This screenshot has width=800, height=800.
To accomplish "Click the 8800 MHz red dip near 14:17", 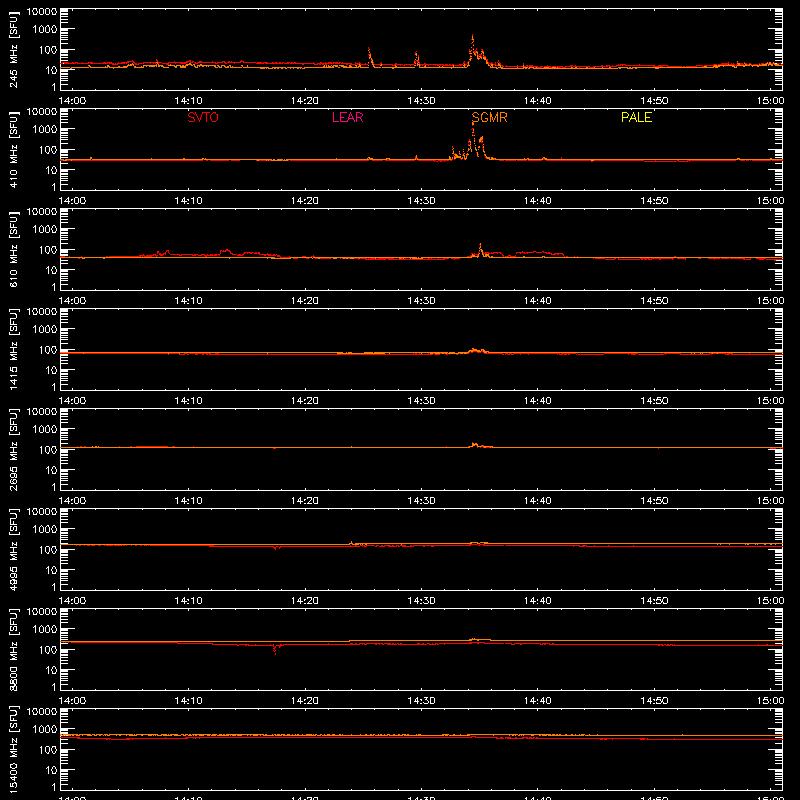I will click(x=275, y=649).
